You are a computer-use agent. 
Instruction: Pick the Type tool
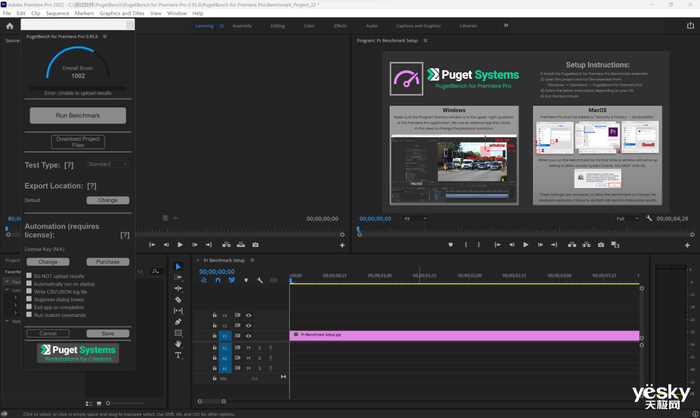(178, 355)
